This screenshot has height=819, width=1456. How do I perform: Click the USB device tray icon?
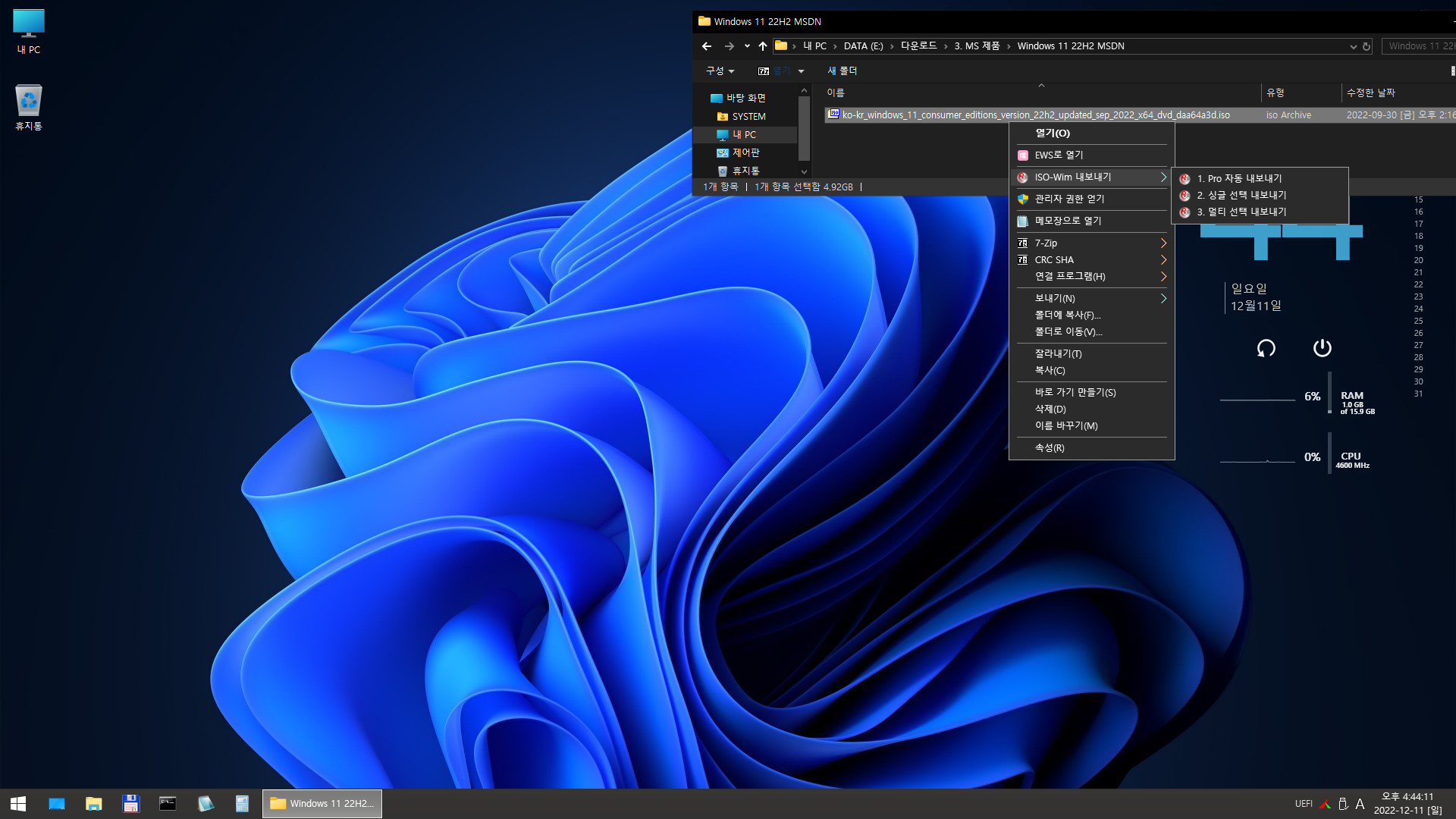(1343, 804)
